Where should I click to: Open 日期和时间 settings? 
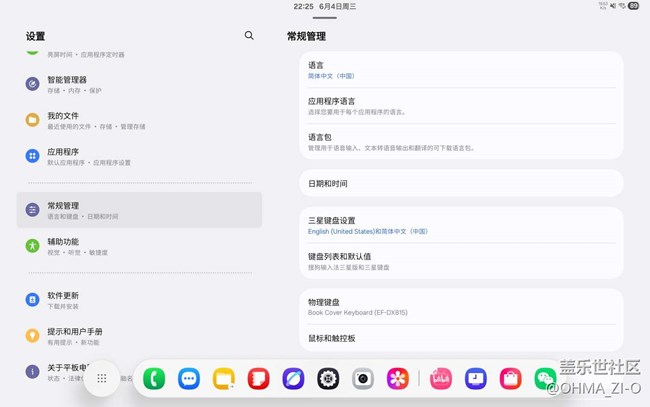point(460,184)
